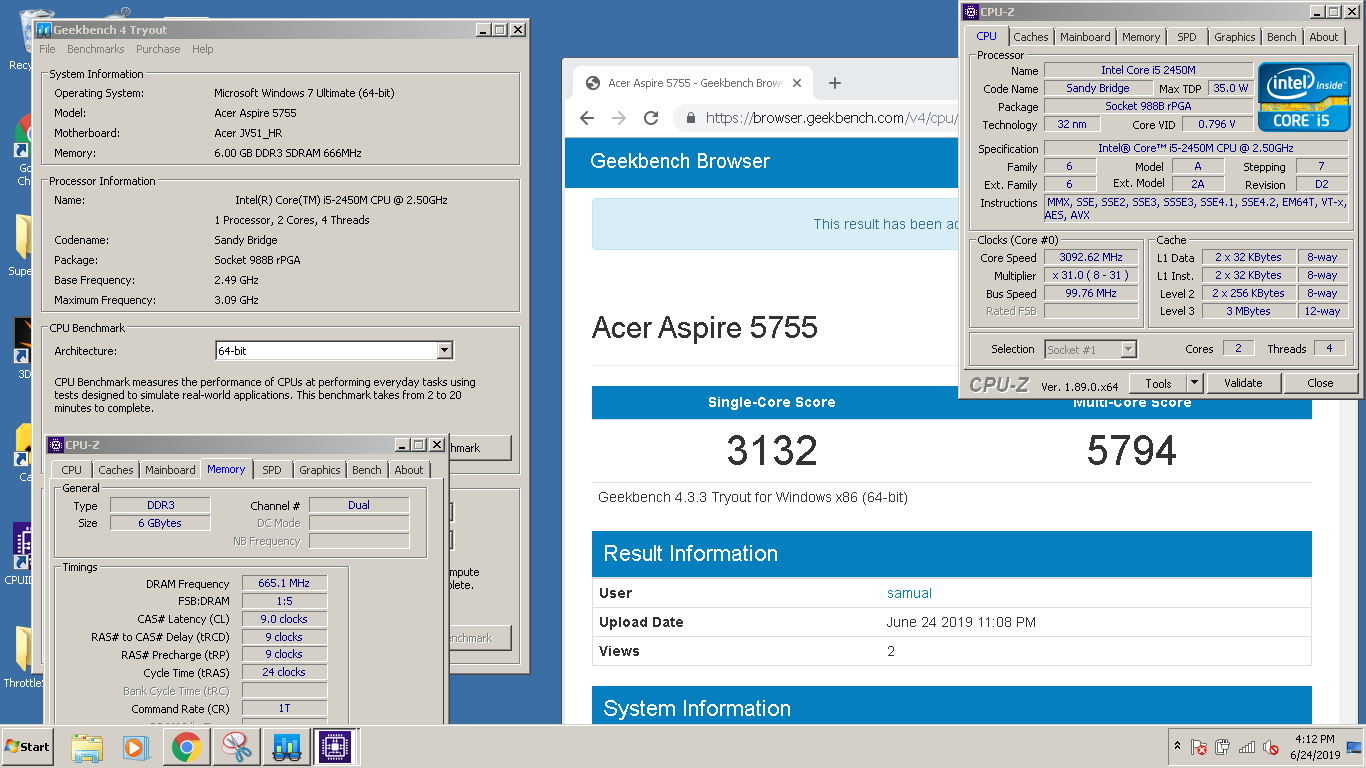The width and height of the screenshot is (1366, 768).
Task: Click the power plug tray icon
Action: coord(1223,747)
